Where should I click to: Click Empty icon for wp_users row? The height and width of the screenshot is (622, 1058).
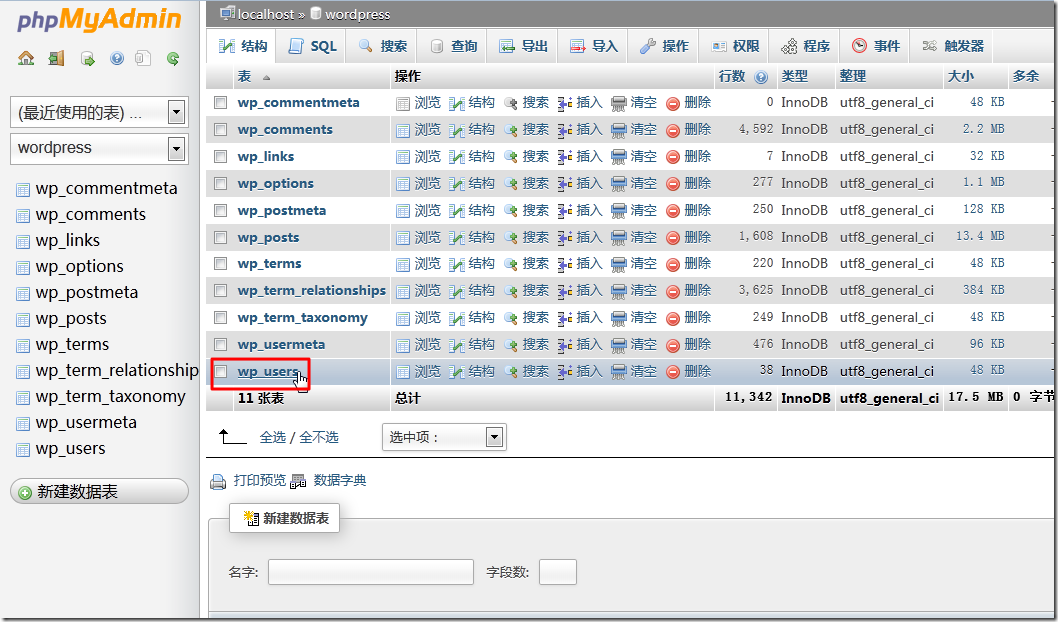point(619,372)
